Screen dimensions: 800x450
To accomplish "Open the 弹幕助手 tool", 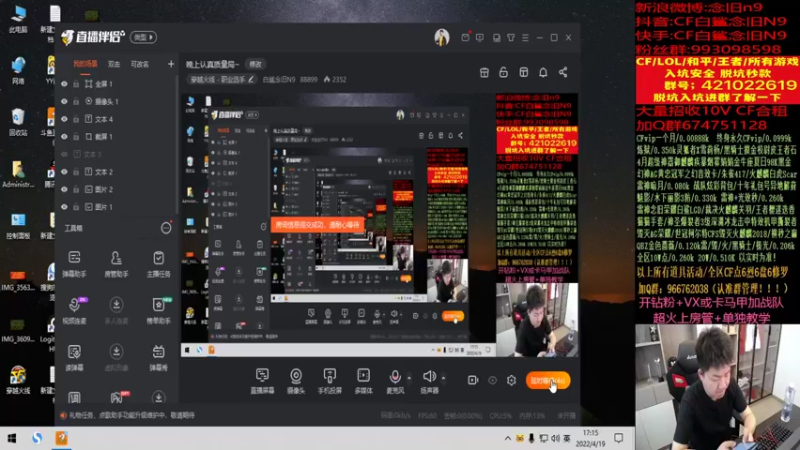I will tap(74, 264).
